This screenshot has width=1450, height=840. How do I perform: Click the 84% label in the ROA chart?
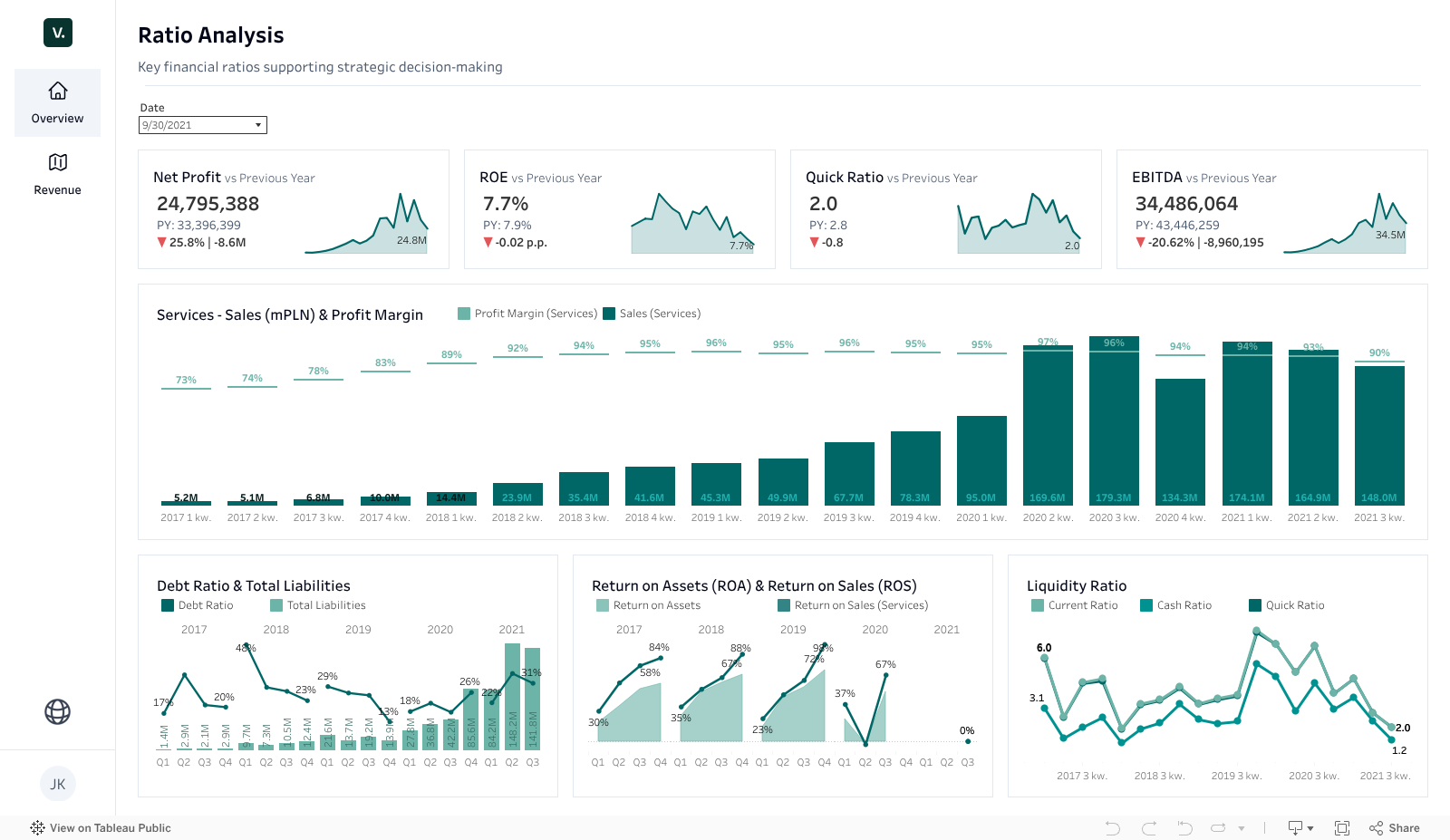[x=659, y=647]
